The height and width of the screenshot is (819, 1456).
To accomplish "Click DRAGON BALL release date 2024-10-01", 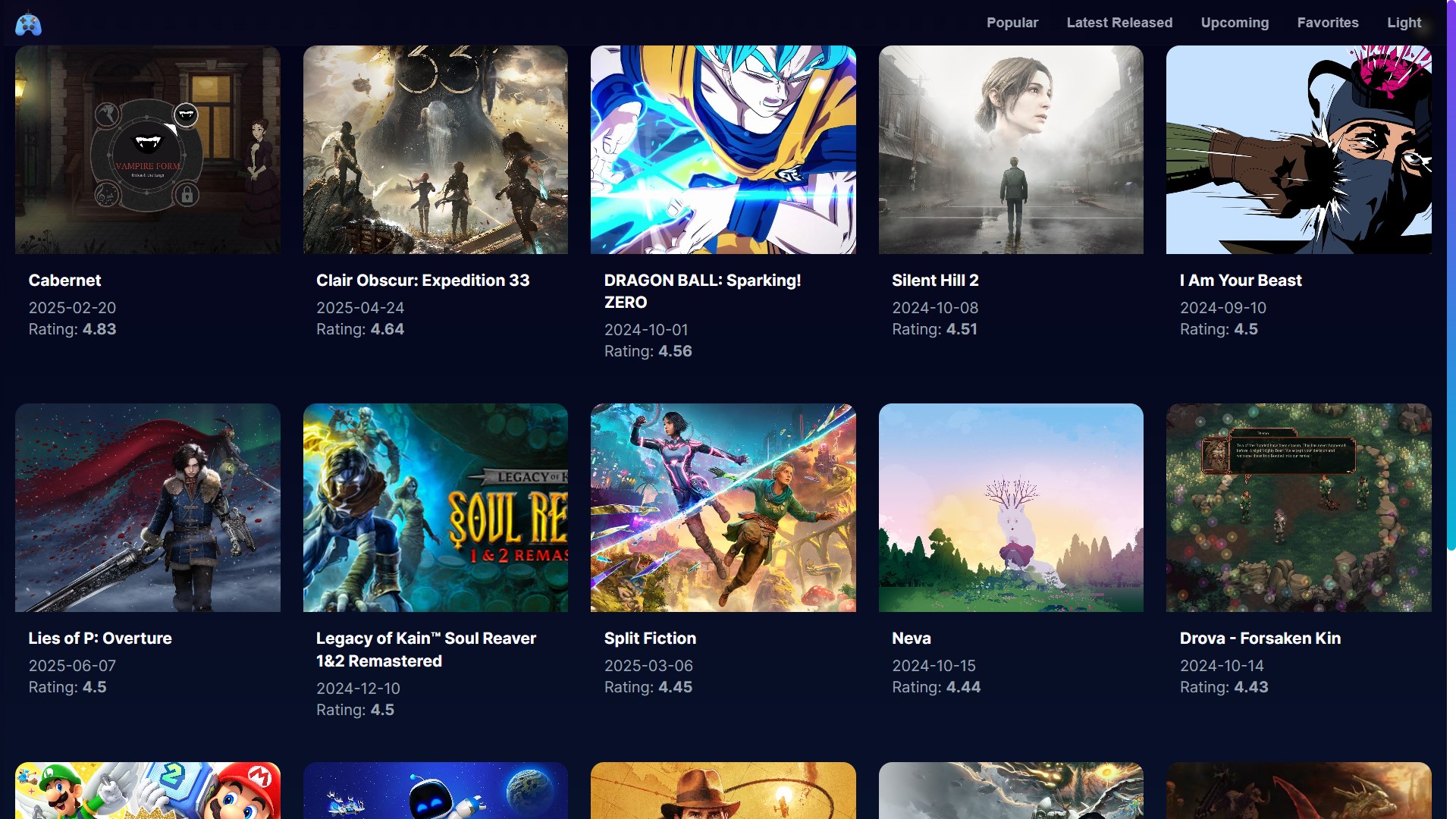I will pyautogui.click(x=646, y=330).
